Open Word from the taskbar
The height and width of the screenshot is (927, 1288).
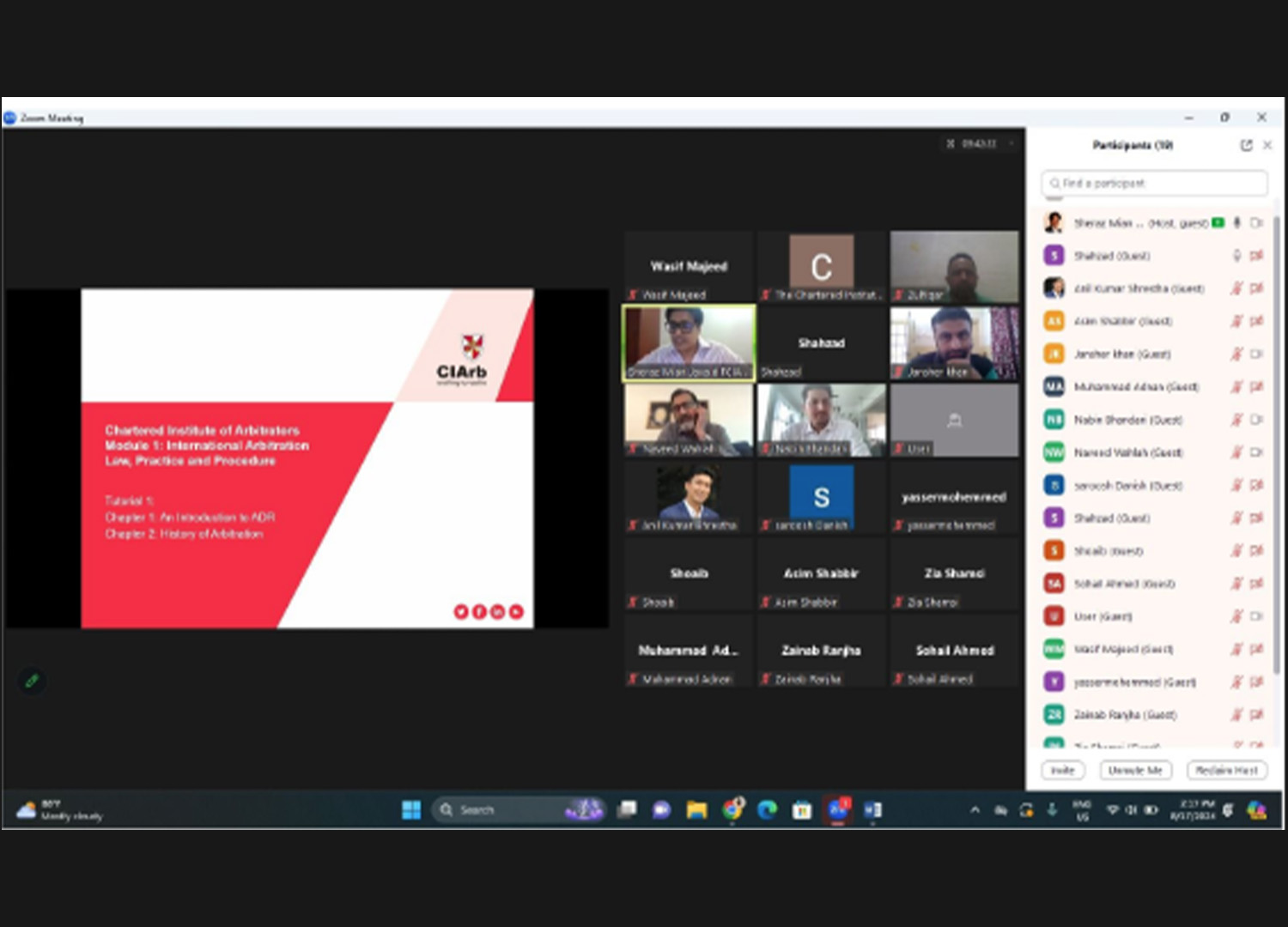pos(872,809)
